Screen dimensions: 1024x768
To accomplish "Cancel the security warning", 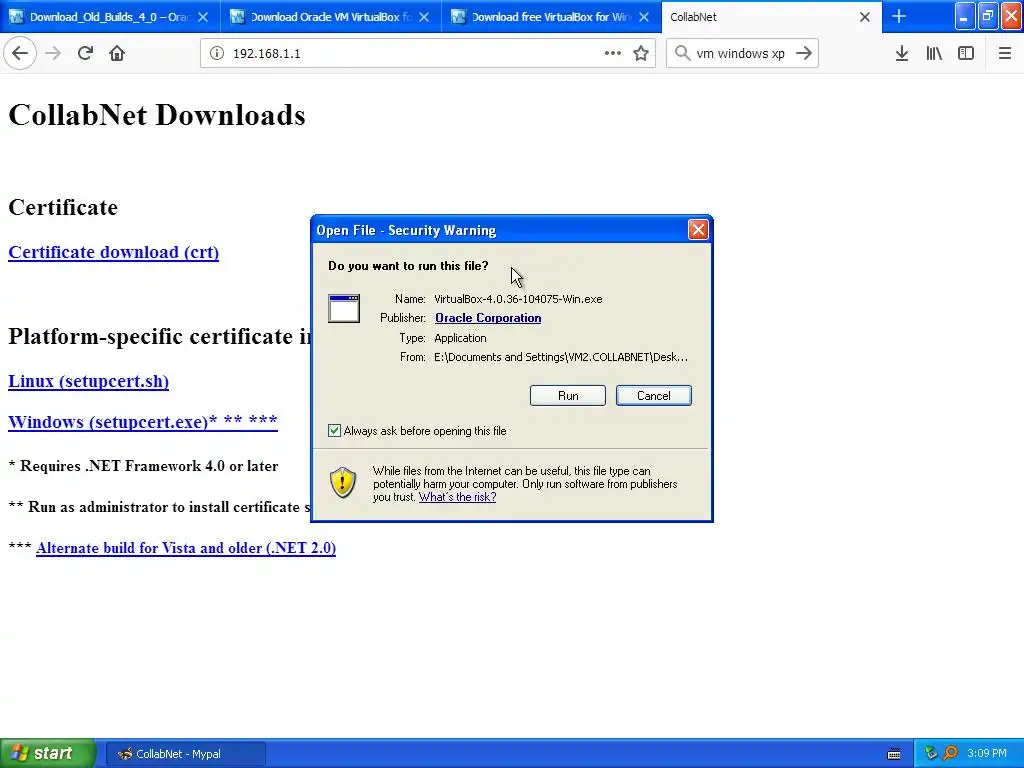I will [x=653, y=396].
